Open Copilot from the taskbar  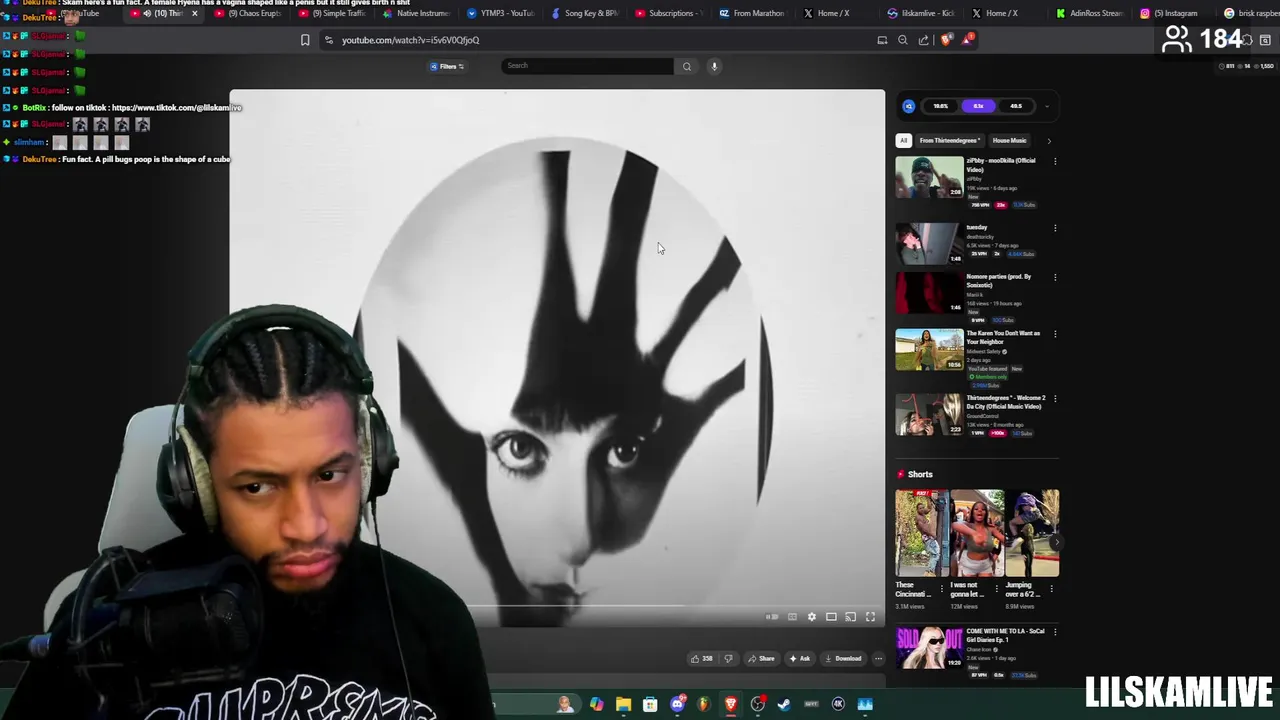click(x=597, y=704)
